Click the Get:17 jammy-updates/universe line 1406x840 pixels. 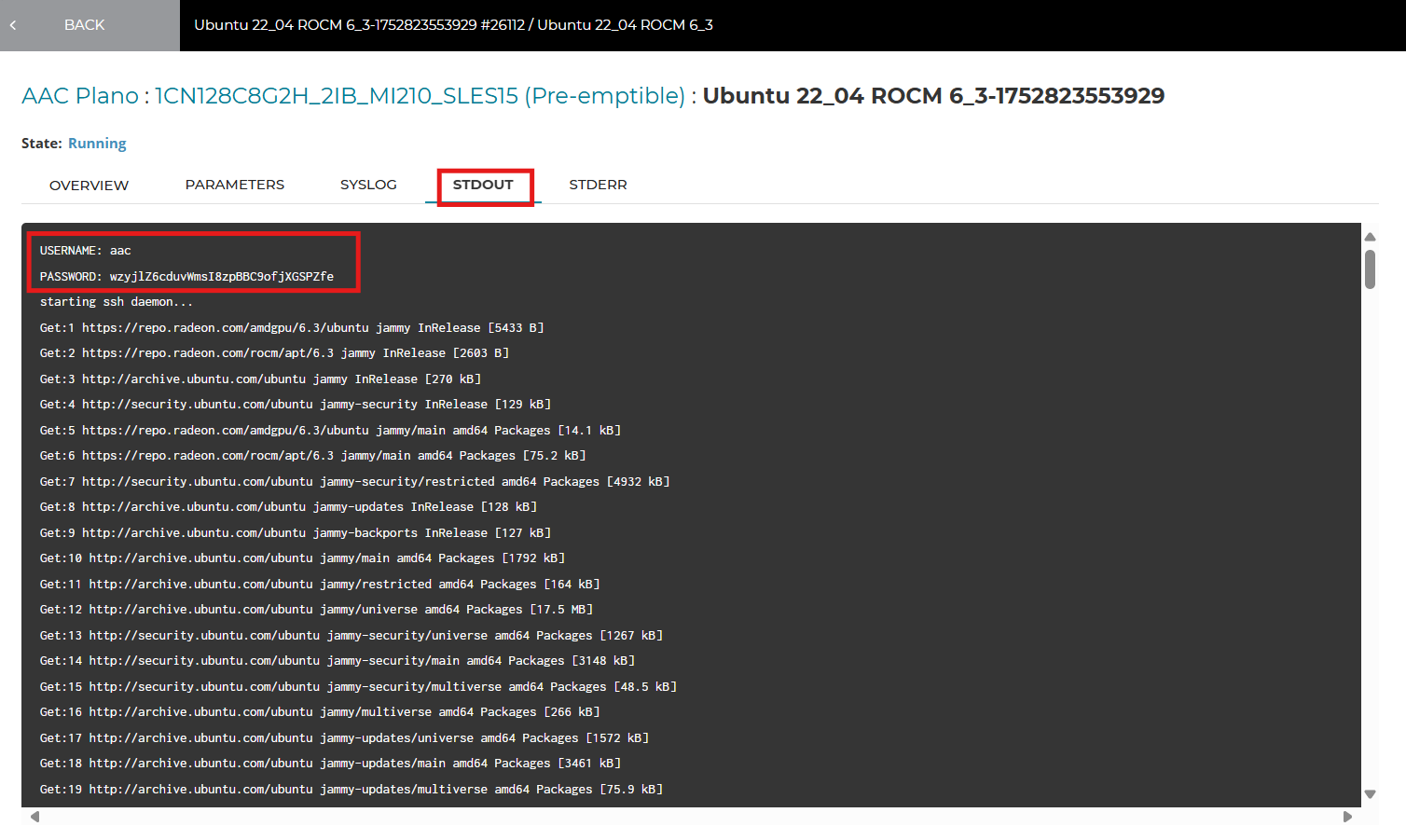tap(344, 738)
